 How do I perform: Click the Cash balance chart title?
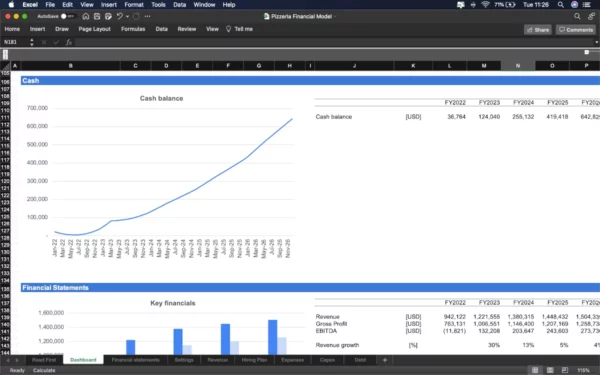point(161,98)
